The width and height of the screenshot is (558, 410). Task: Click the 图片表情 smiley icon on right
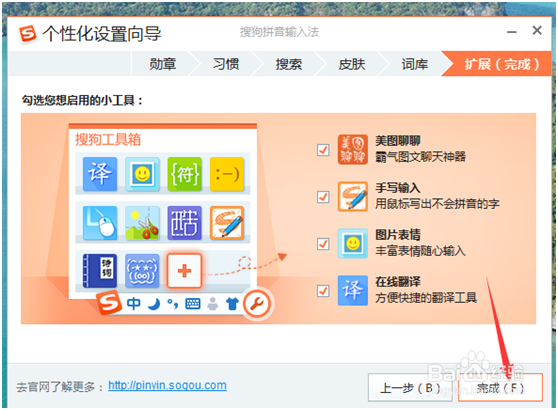(x=353, y=244)
